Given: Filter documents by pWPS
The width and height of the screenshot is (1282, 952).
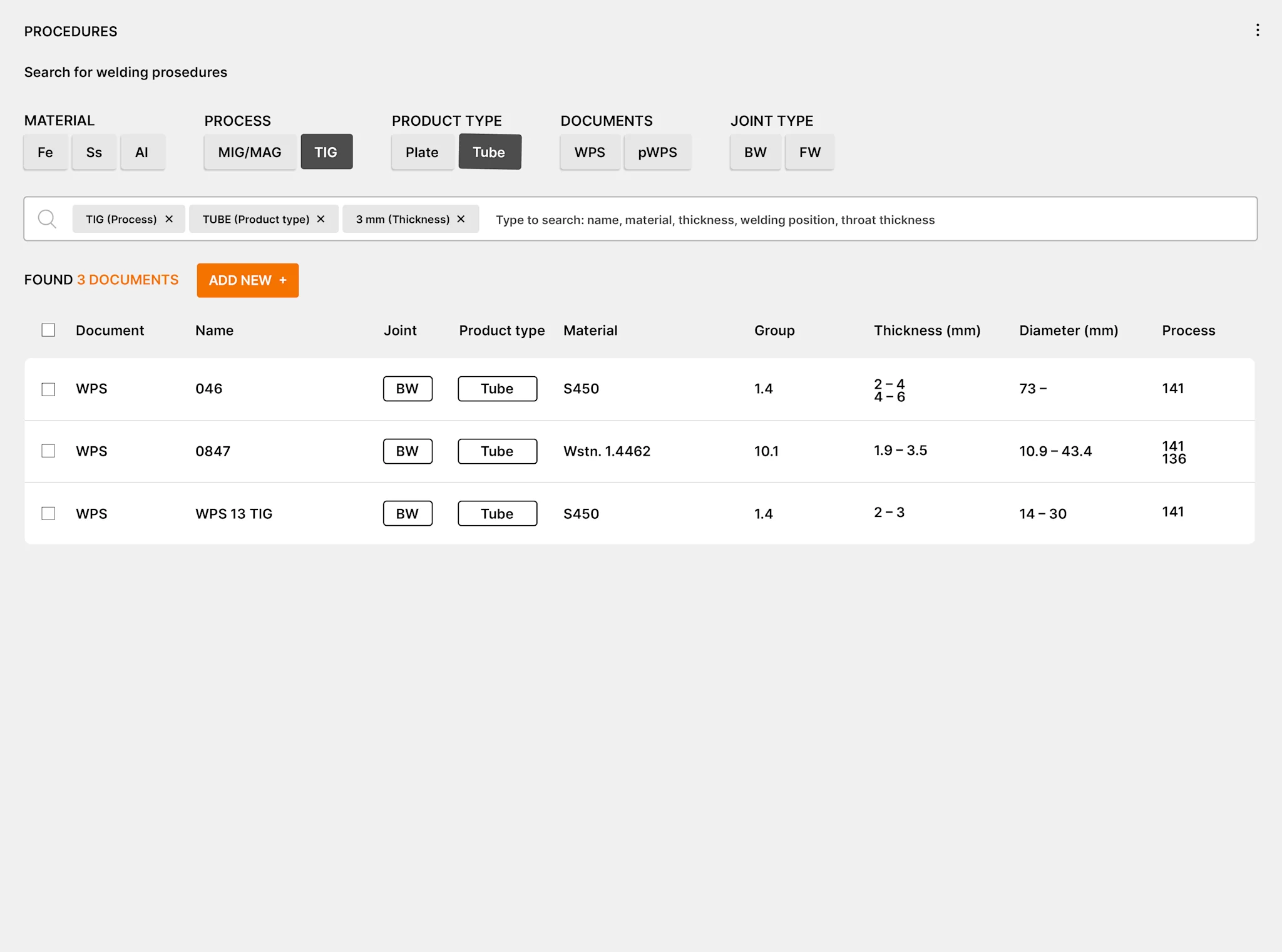Looking at the screenshot, I should click(657, 152).
